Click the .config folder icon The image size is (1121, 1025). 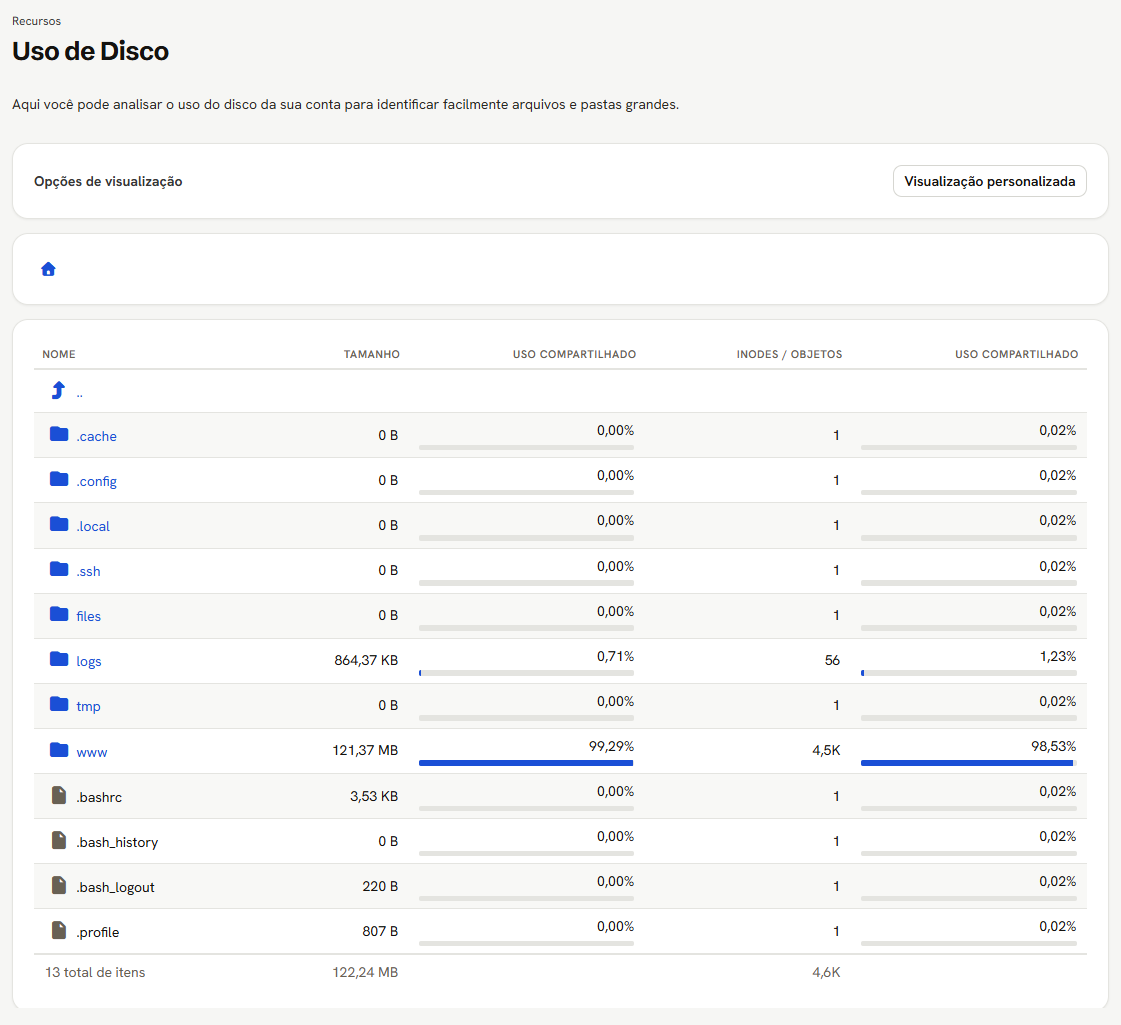[x=59, y=480]
